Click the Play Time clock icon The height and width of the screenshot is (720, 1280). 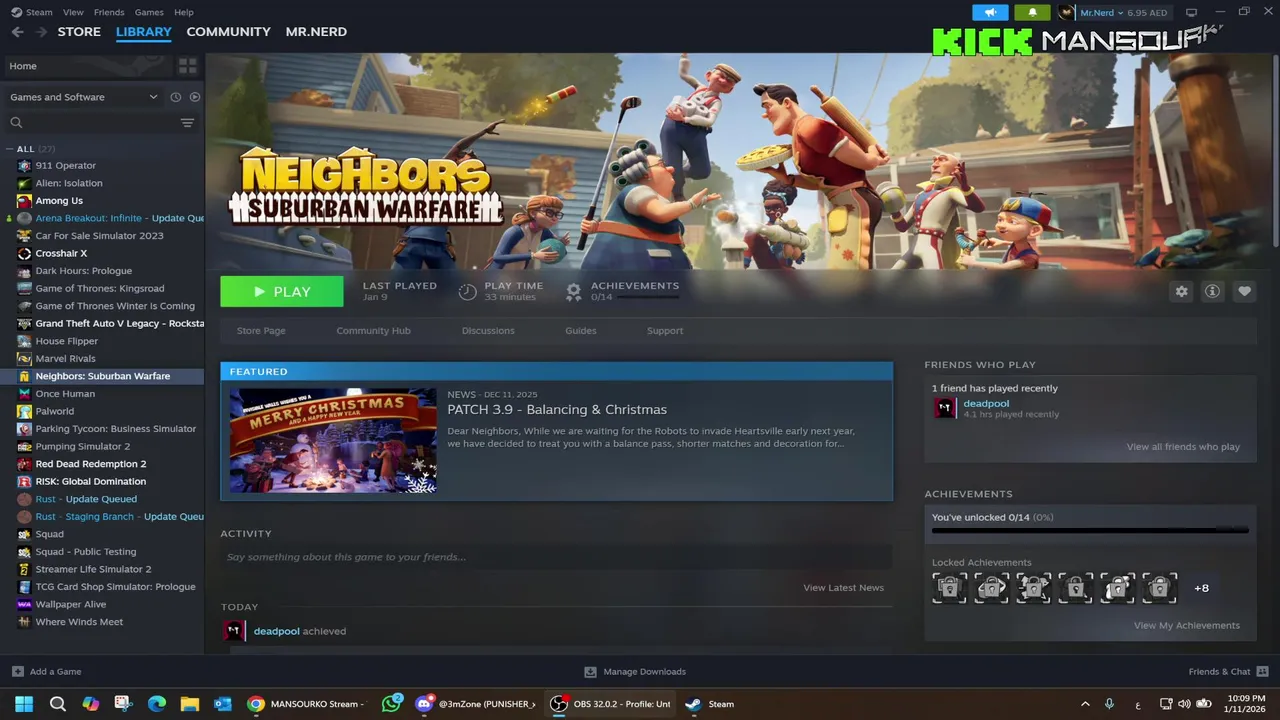point(467,292)
